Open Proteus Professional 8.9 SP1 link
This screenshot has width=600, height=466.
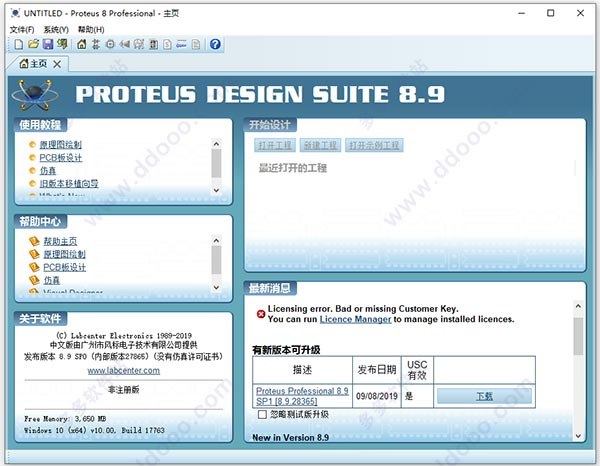click(x=302, y=396)
